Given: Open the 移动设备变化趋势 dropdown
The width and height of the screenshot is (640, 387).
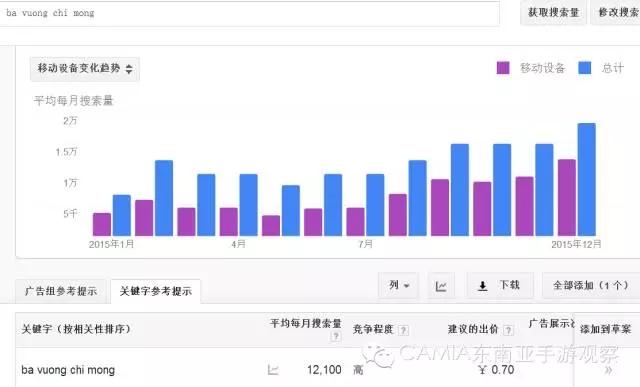Looking at the screenshot, I should click(x=85, y=69).
